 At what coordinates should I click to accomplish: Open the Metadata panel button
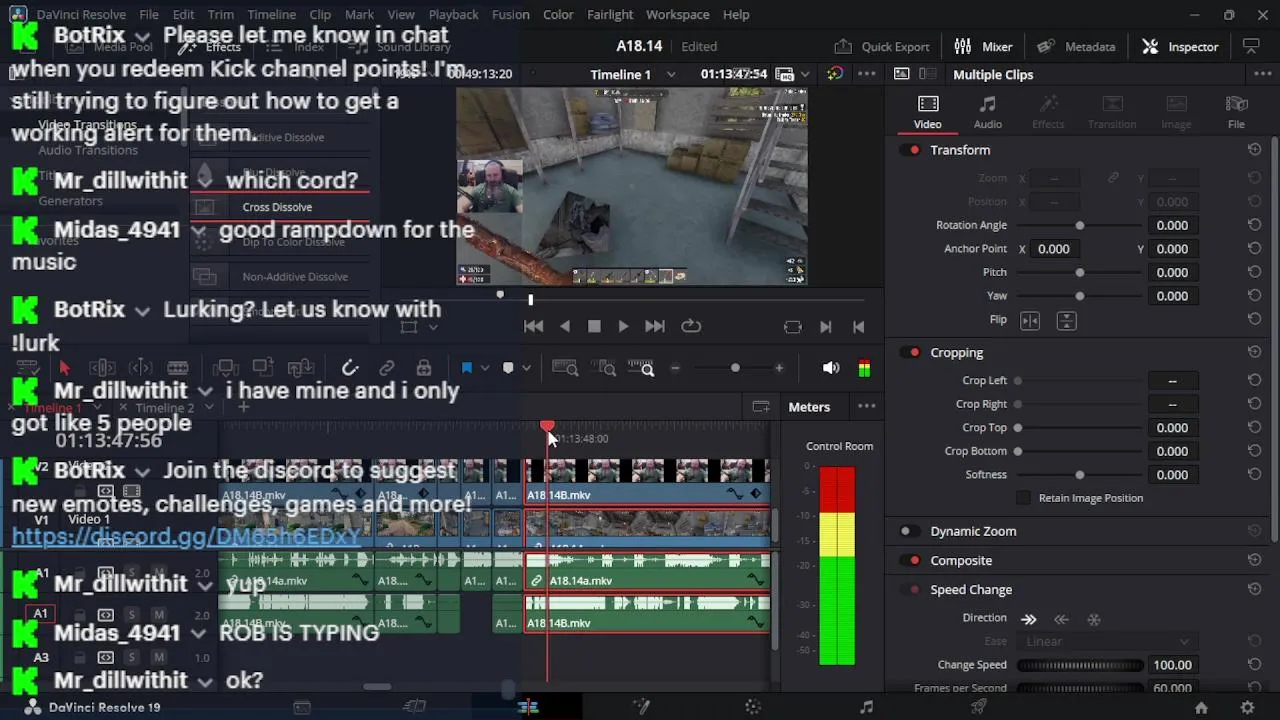[1076, 46]
